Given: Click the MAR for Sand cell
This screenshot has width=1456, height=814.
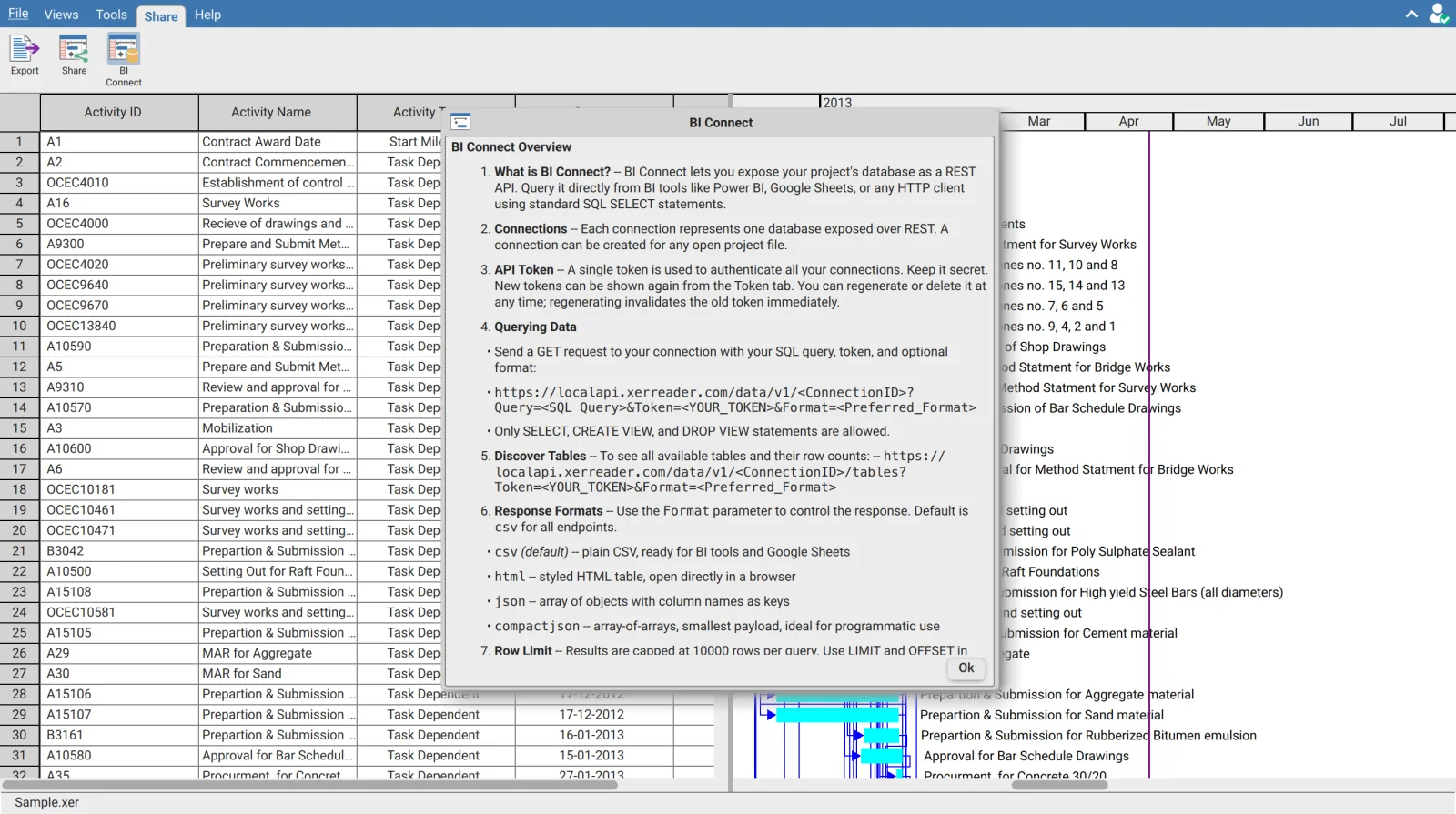Looking at the screenshot, I should (278, 674).
